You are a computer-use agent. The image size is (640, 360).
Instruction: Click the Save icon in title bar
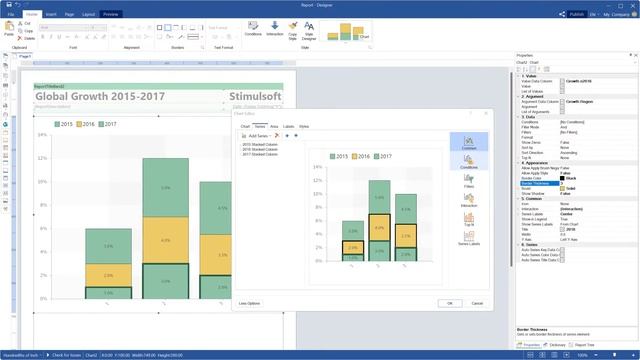(9, 5)
